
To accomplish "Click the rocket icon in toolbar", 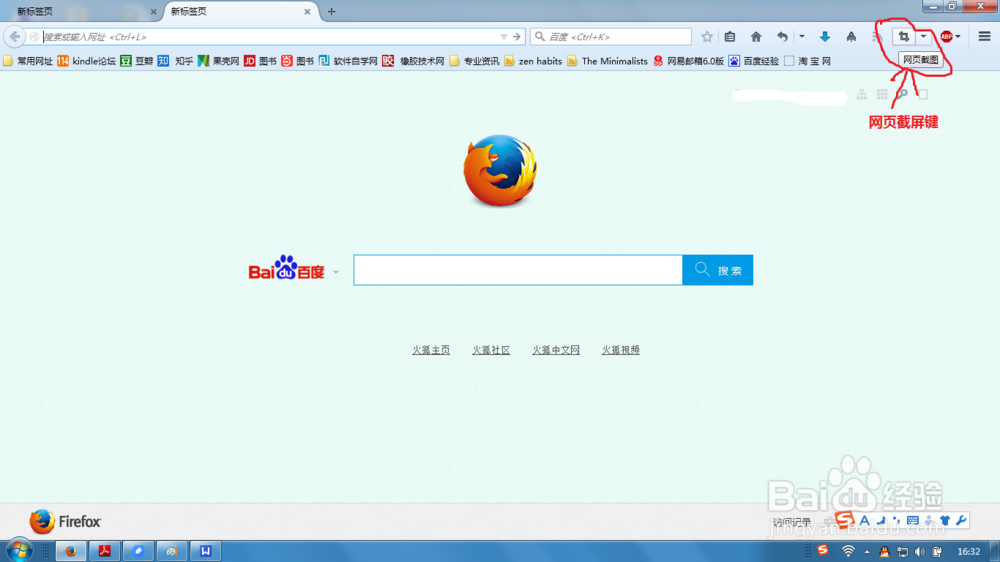I will [851, 37].
